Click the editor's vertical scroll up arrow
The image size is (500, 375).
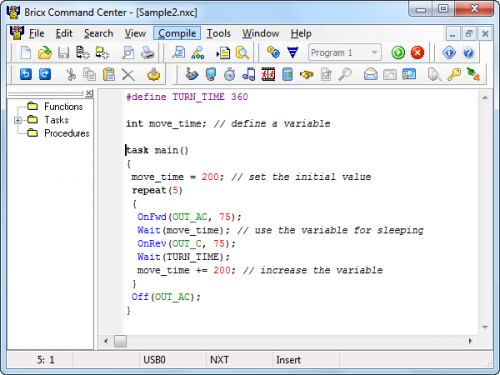point(485,98)
